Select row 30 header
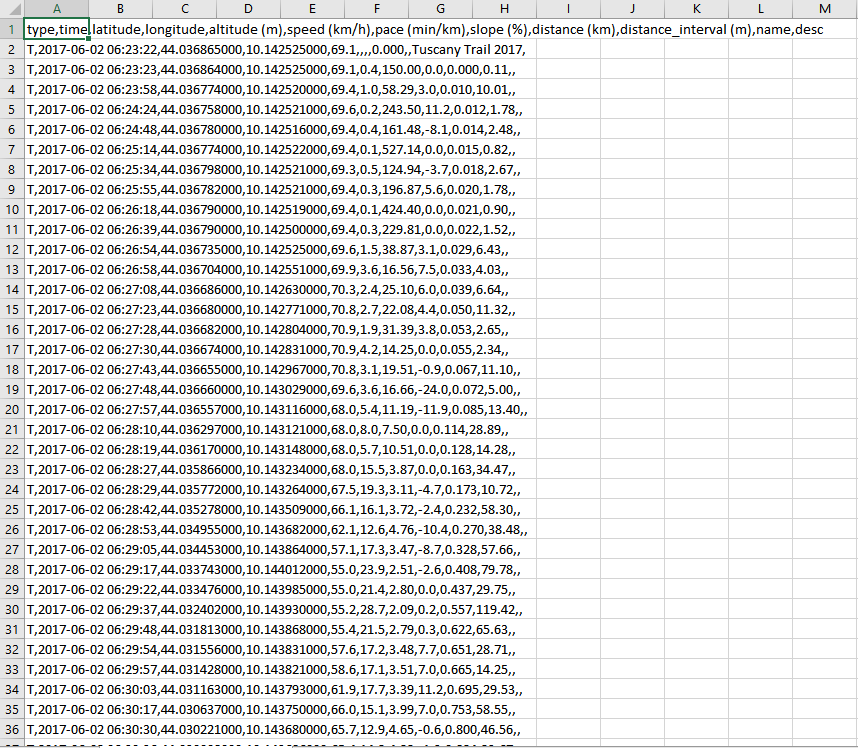 [x=11, y=610]
